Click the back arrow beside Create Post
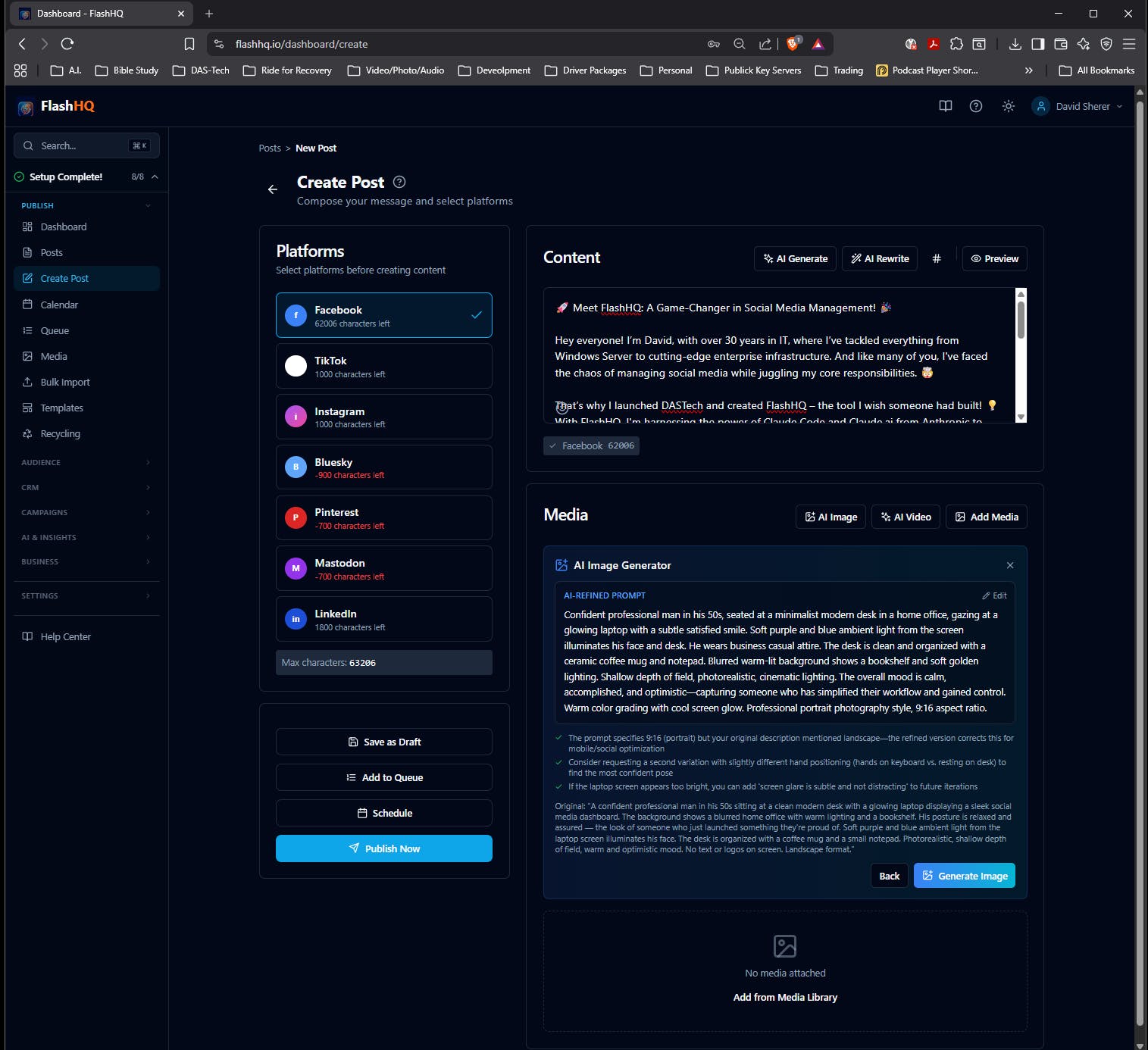 [x=273, y=189]
